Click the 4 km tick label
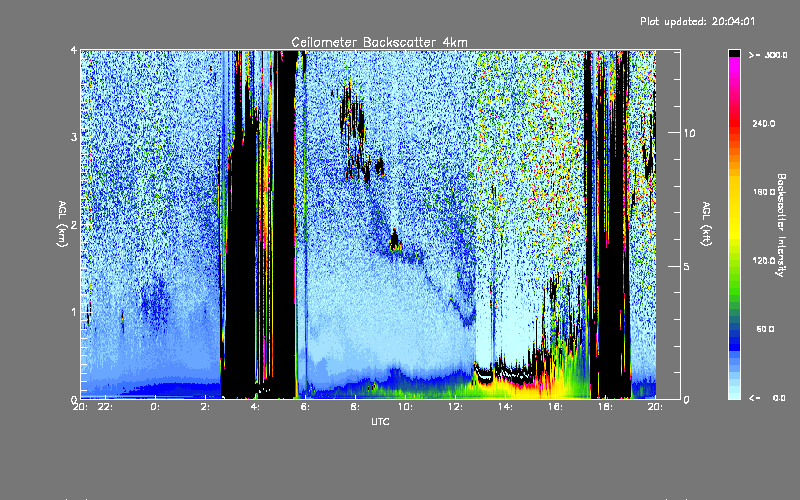This screenshot has width=800, height=500. 74,50
